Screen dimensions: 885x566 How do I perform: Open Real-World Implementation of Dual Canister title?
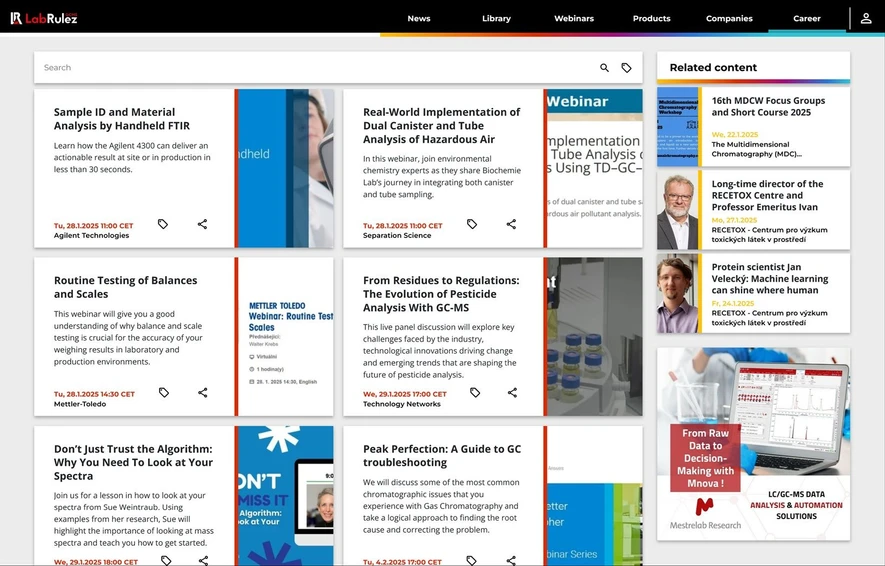(x=441, y=126)
